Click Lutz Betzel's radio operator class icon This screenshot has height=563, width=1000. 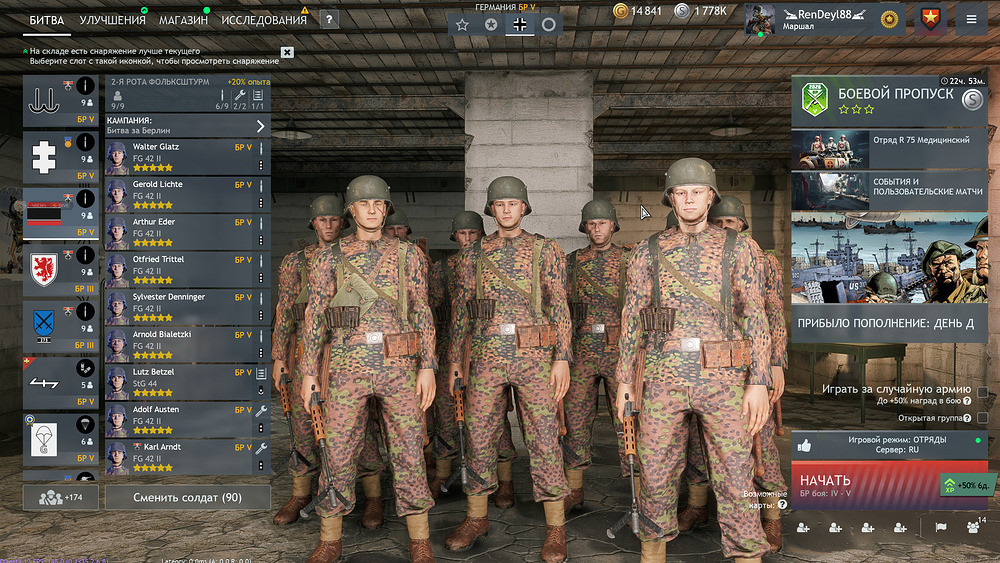tap(261, 372)
